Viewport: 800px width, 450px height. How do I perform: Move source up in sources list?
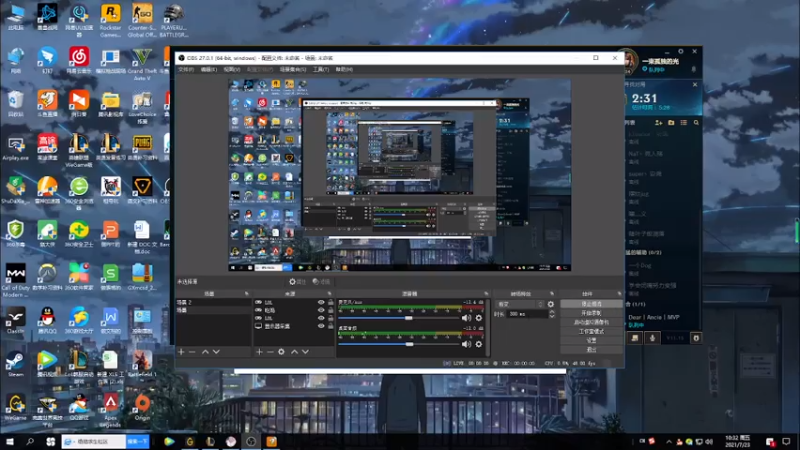point(294,352)
